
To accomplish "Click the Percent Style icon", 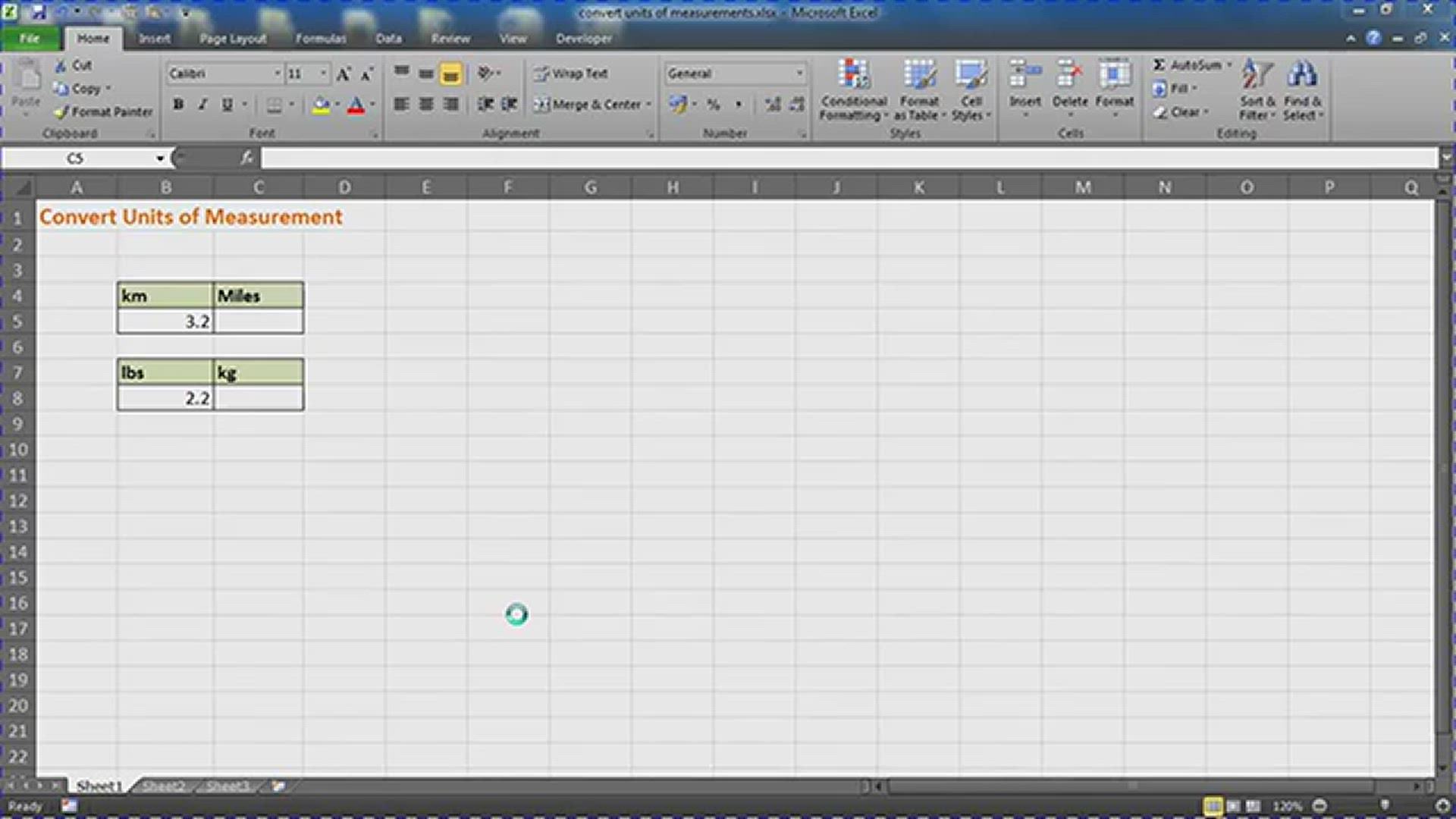I will [x=713, y=105].
